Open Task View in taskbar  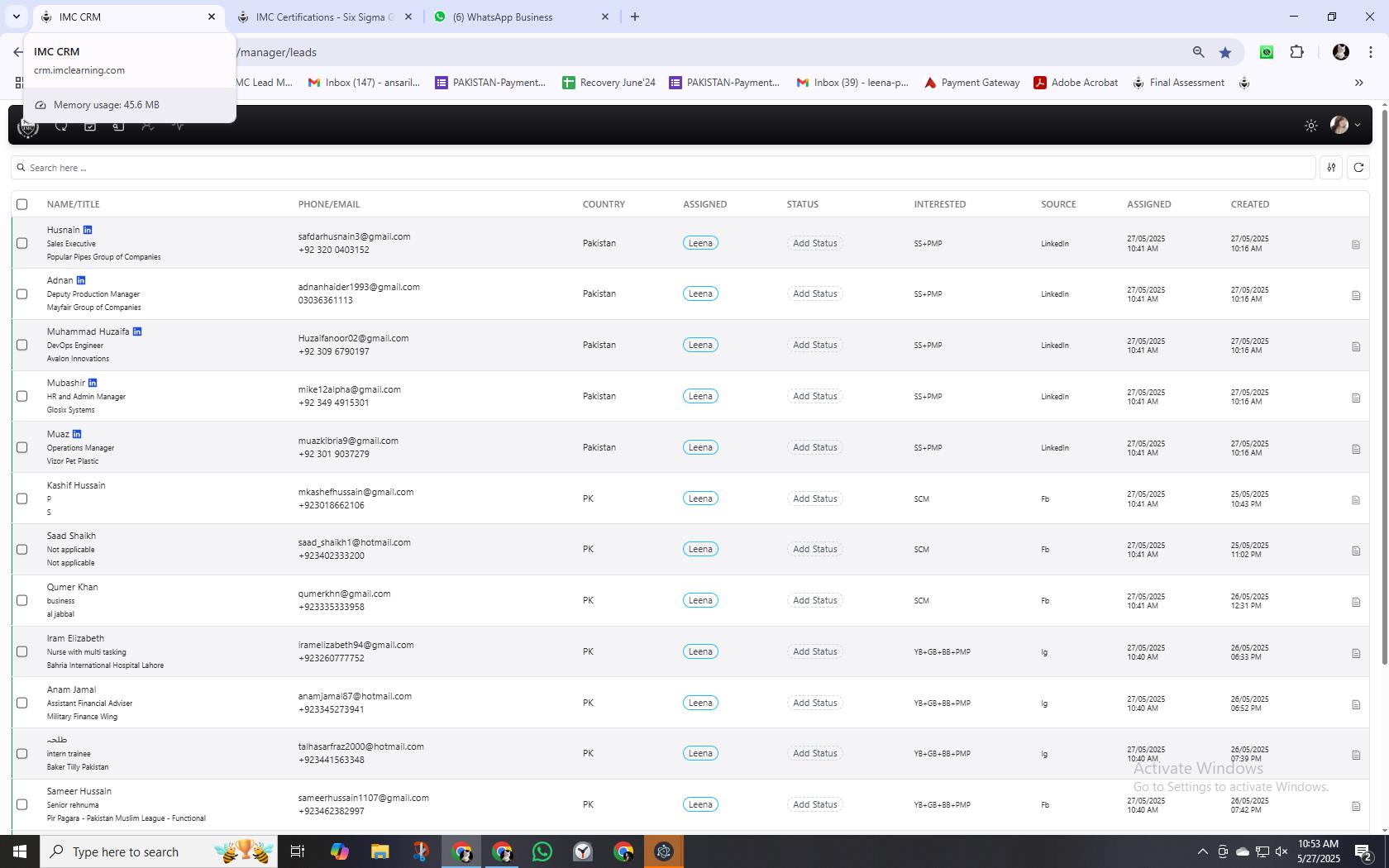[x=298, y=851]
